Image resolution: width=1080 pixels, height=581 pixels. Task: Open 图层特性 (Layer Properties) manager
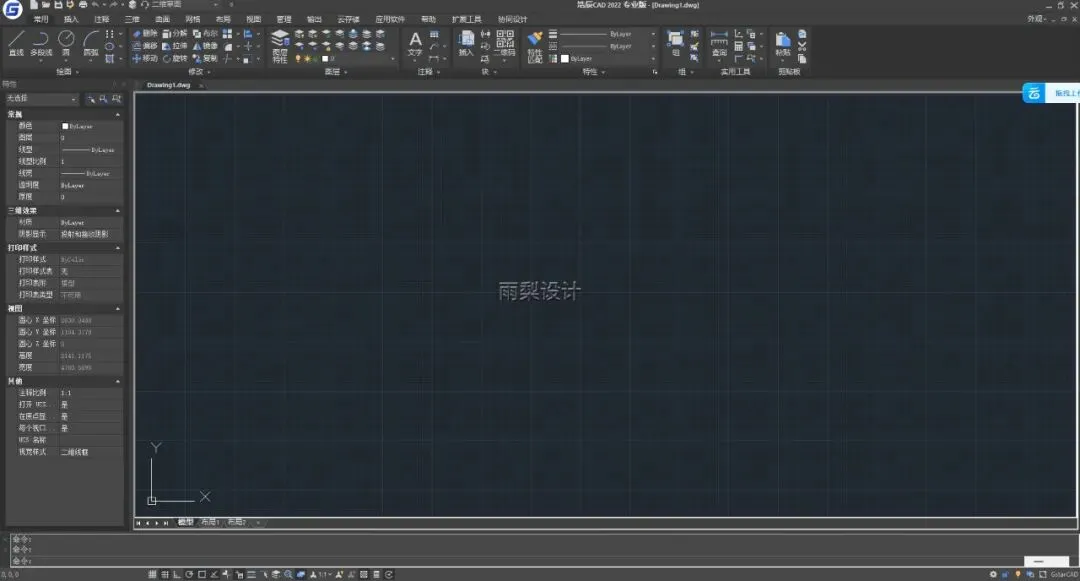tap(280, 46)
